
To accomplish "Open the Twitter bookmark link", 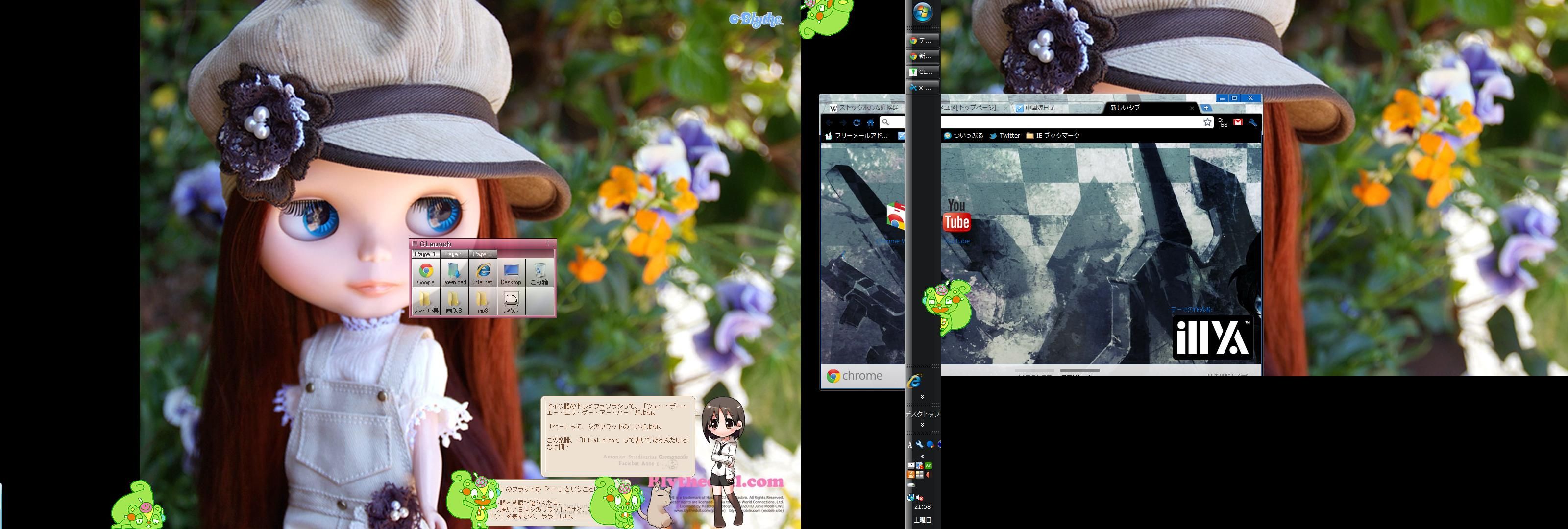I will click(x=1004, y=136).
